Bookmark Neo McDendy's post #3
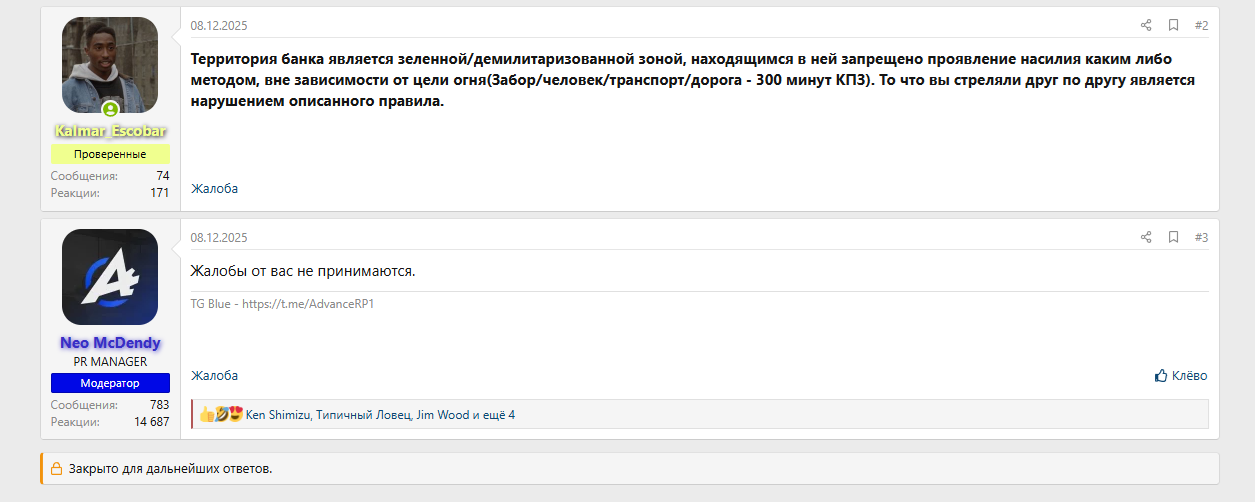 point(1174,237)
